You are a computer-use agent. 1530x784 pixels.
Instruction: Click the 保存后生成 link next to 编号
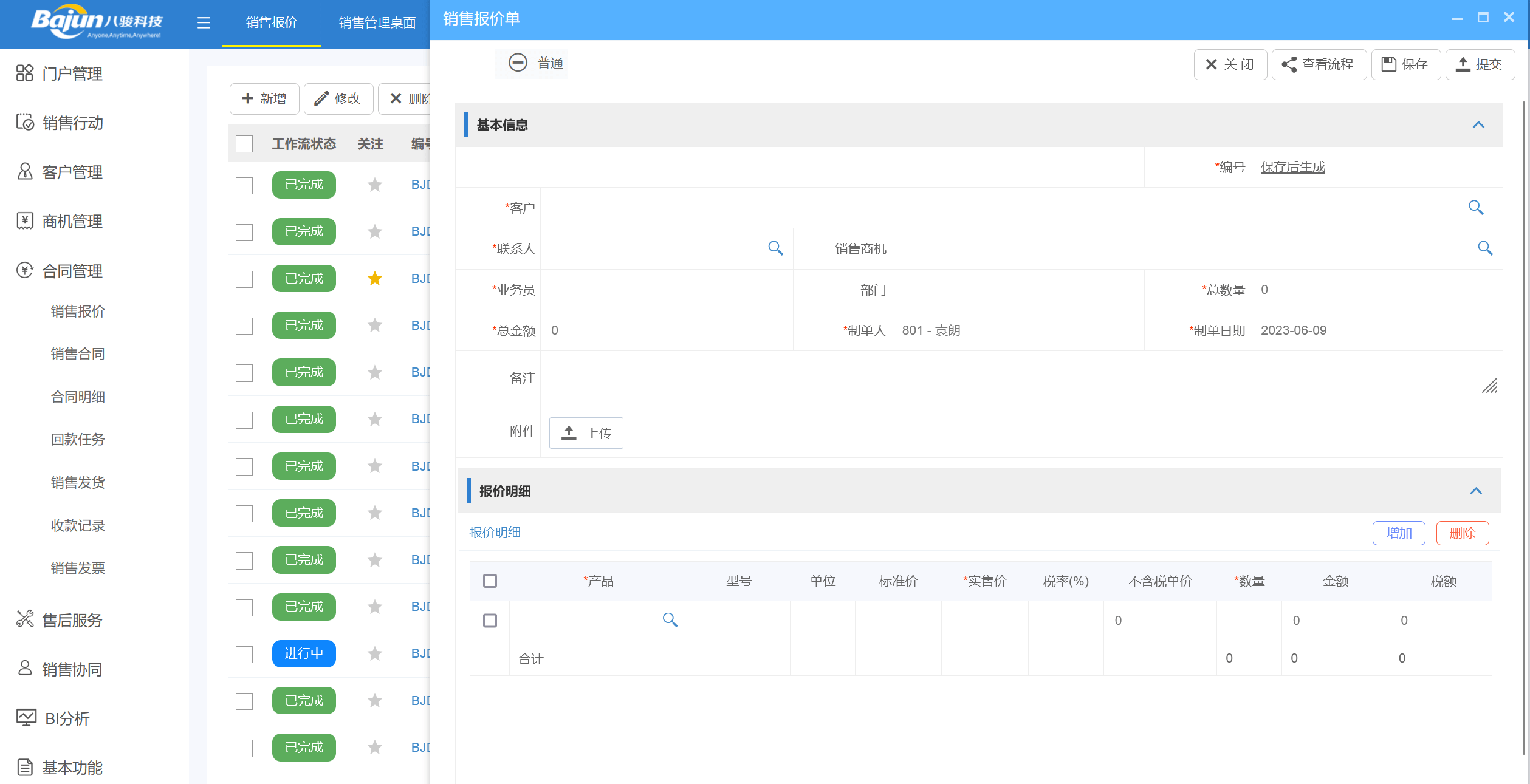1292,166
